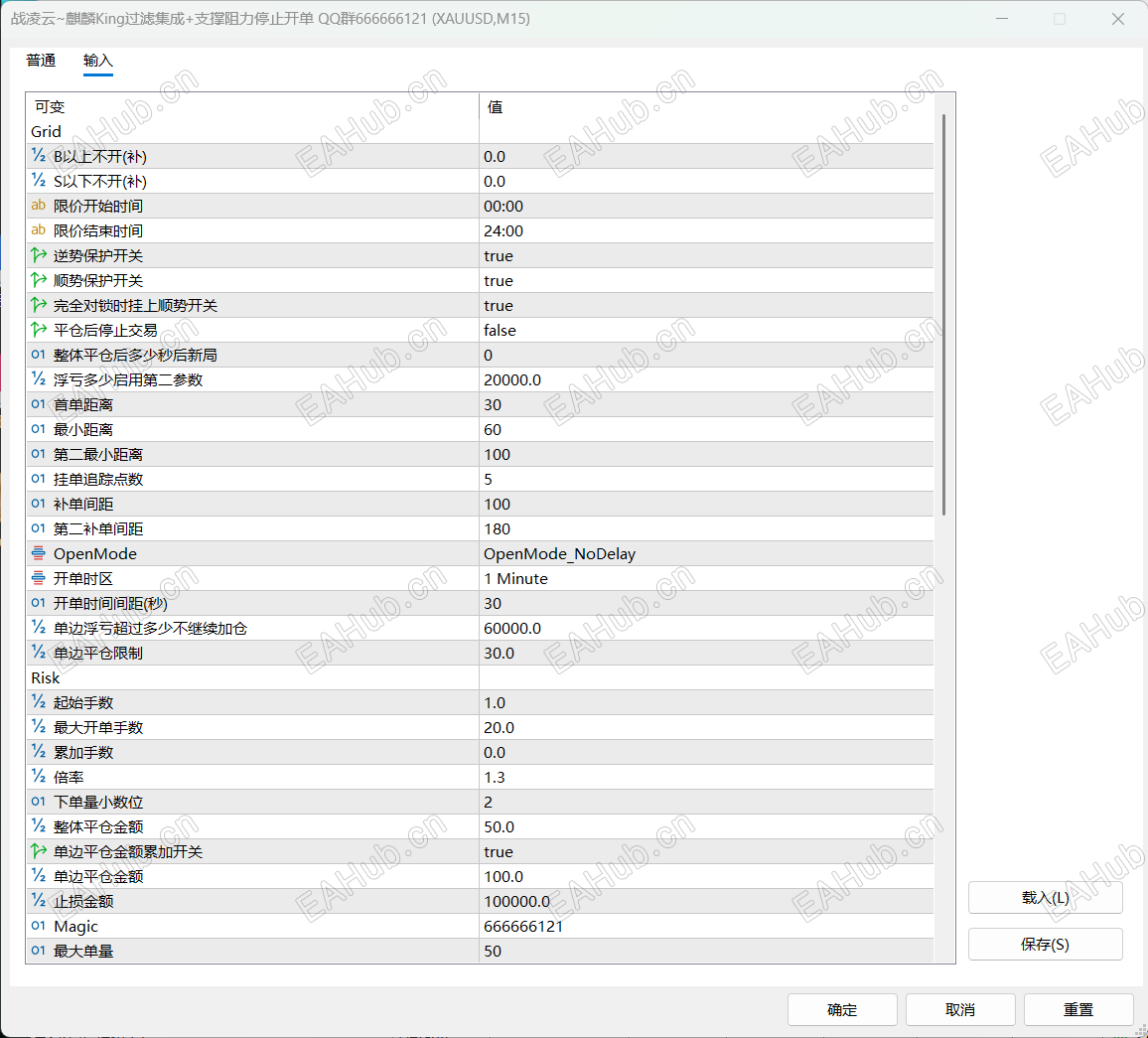Click the 确定 button

point(842,1009)
